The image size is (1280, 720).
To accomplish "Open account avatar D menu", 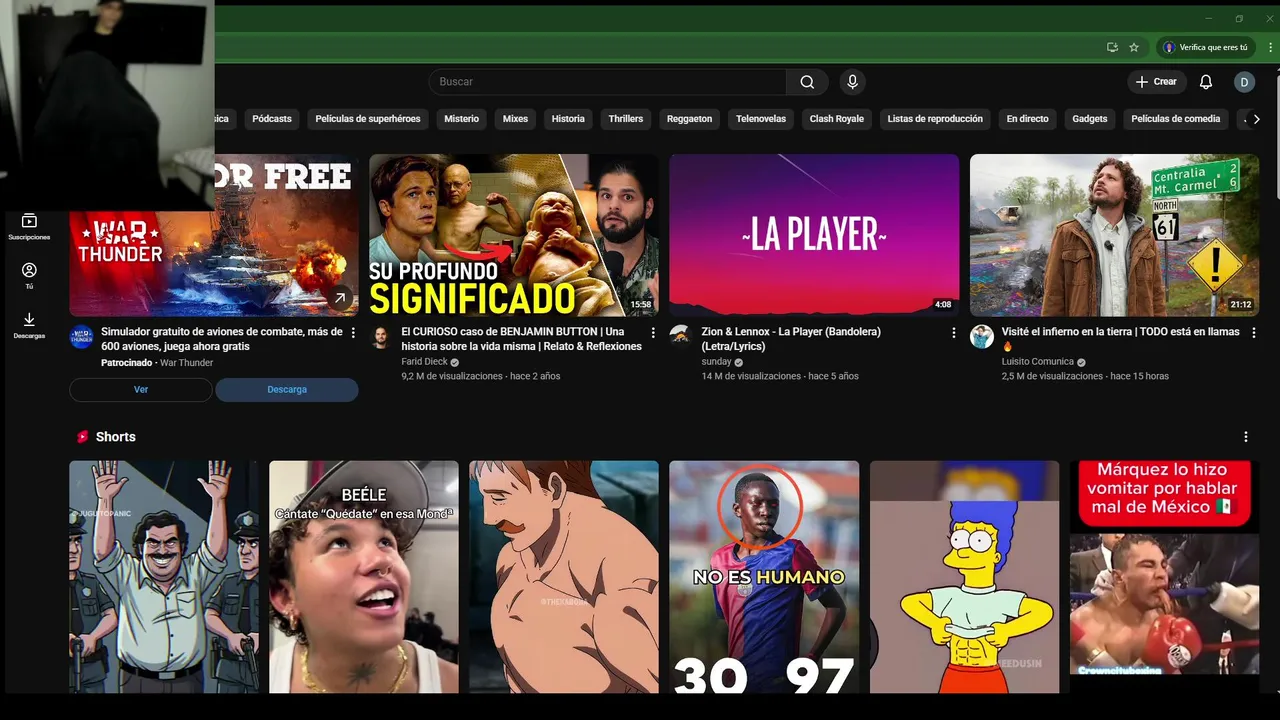I will point(1244,82).
